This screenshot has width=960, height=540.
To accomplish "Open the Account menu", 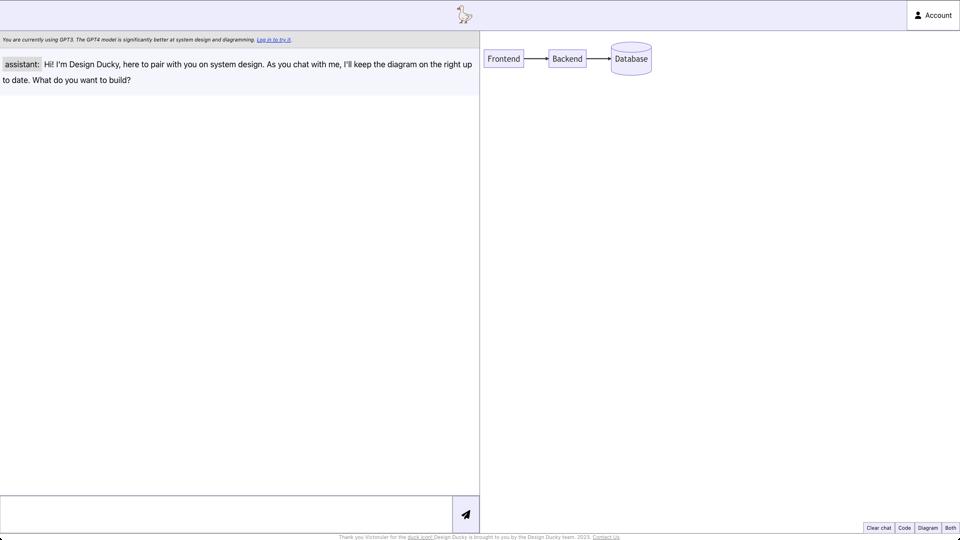I will 933,15.
